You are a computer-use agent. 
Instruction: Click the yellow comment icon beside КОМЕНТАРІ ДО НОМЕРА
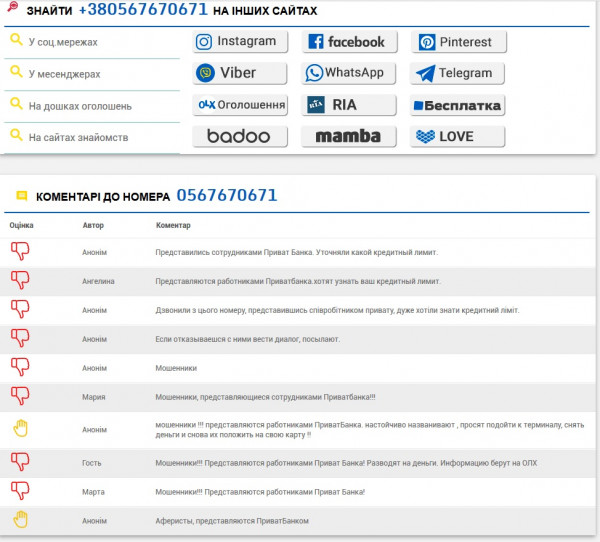tap(22, 196)
